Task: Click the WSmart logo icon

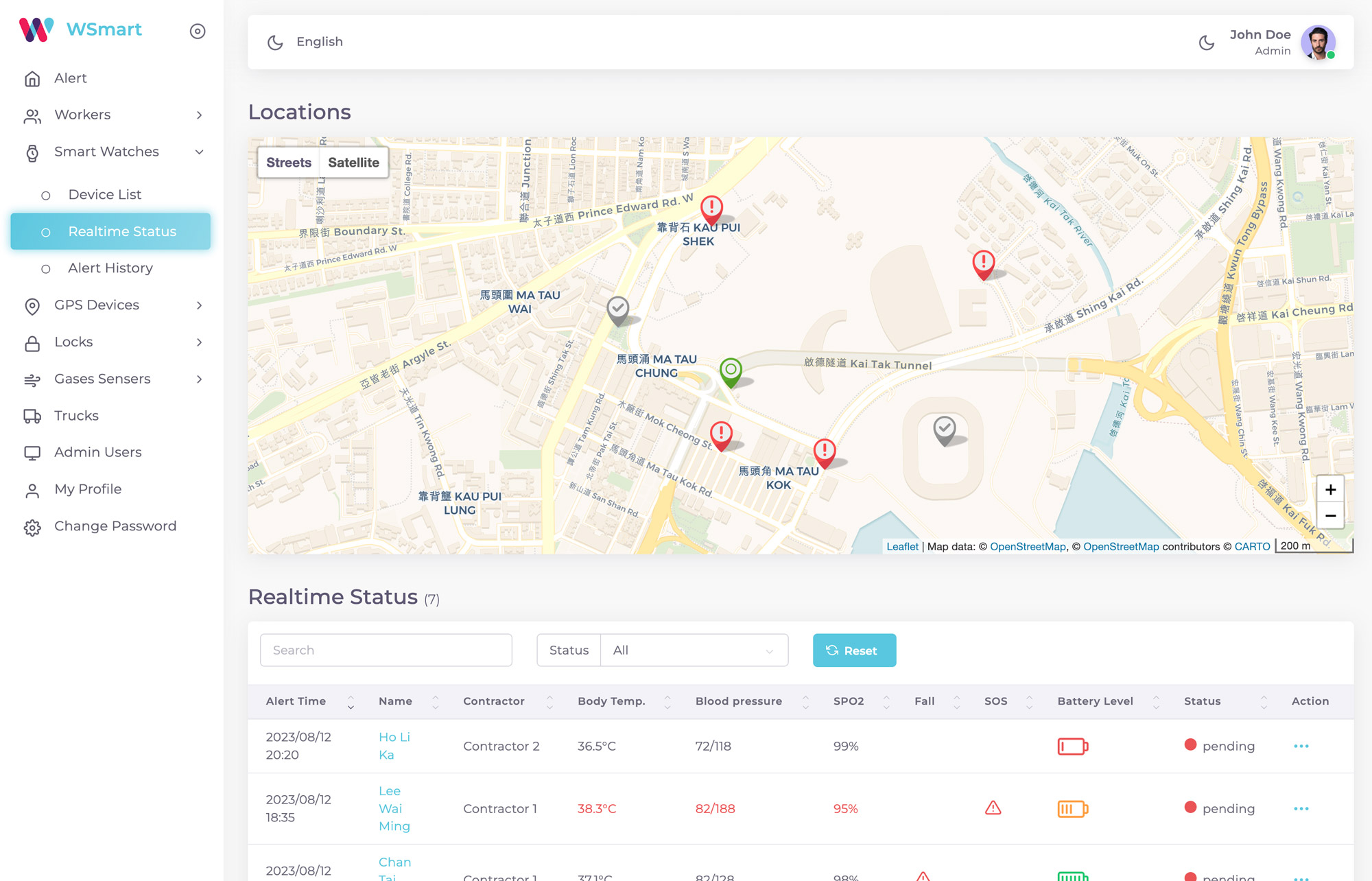Action: click(36, 30)
